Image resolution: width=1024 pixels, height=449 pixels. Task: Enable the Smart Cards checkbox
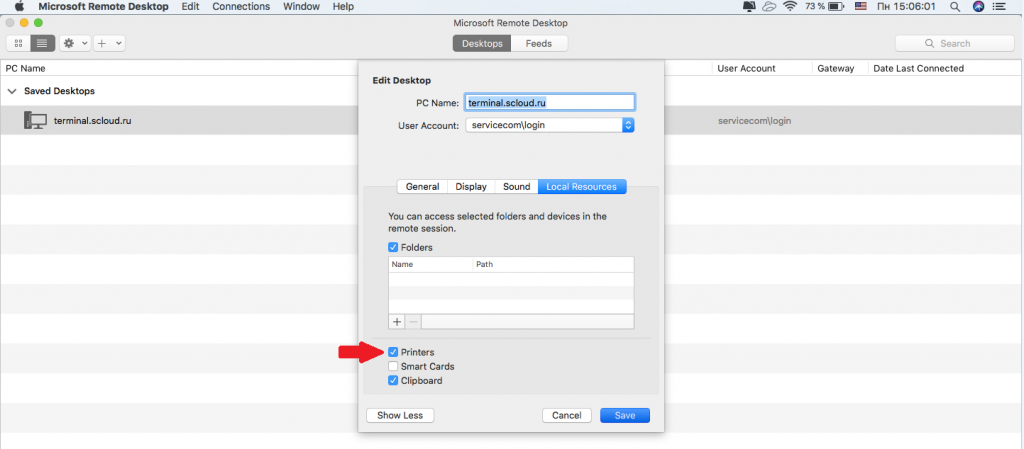393,367
